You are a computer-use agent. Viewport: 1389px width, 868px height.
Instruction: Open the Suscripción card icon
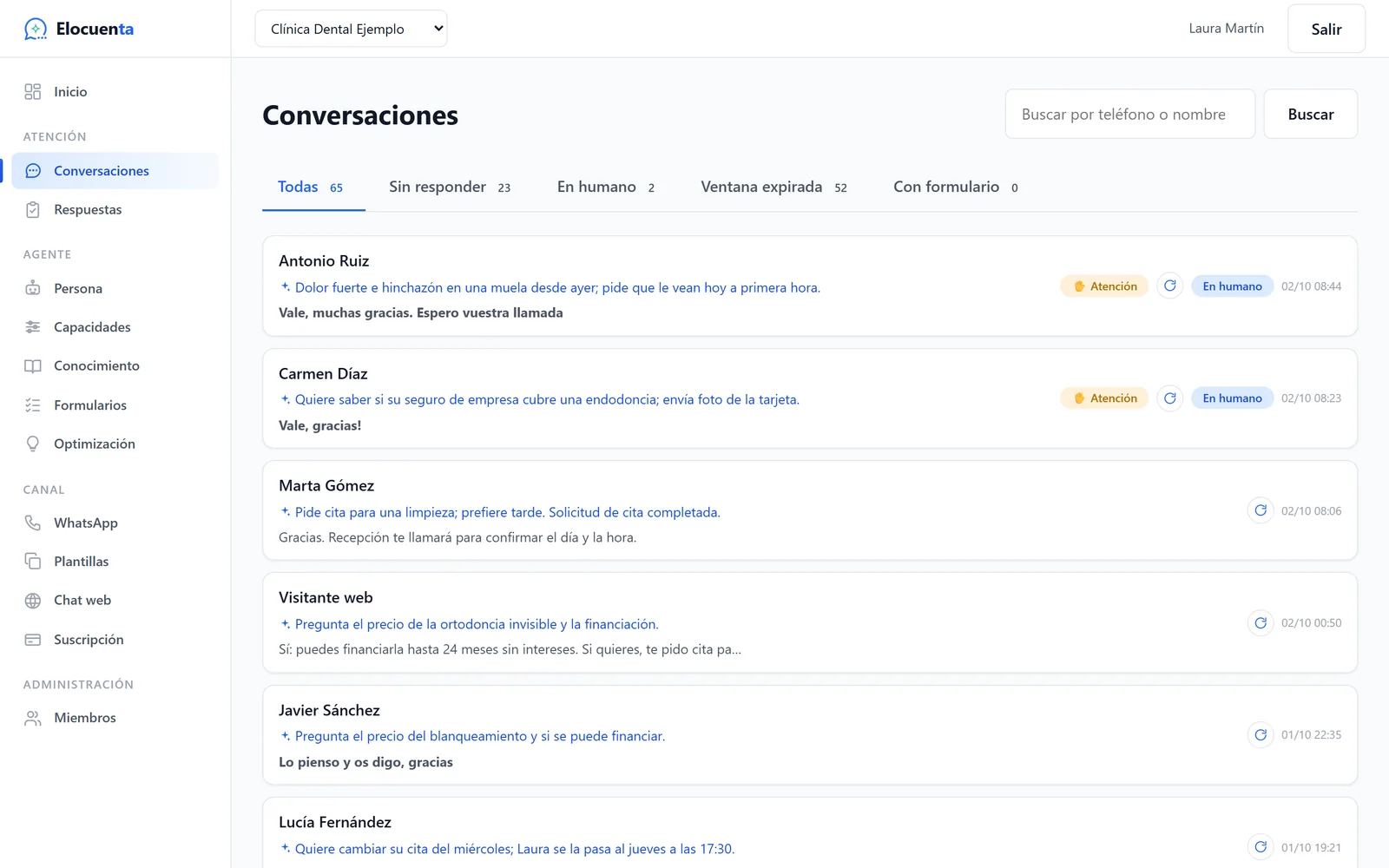[33, 640]
